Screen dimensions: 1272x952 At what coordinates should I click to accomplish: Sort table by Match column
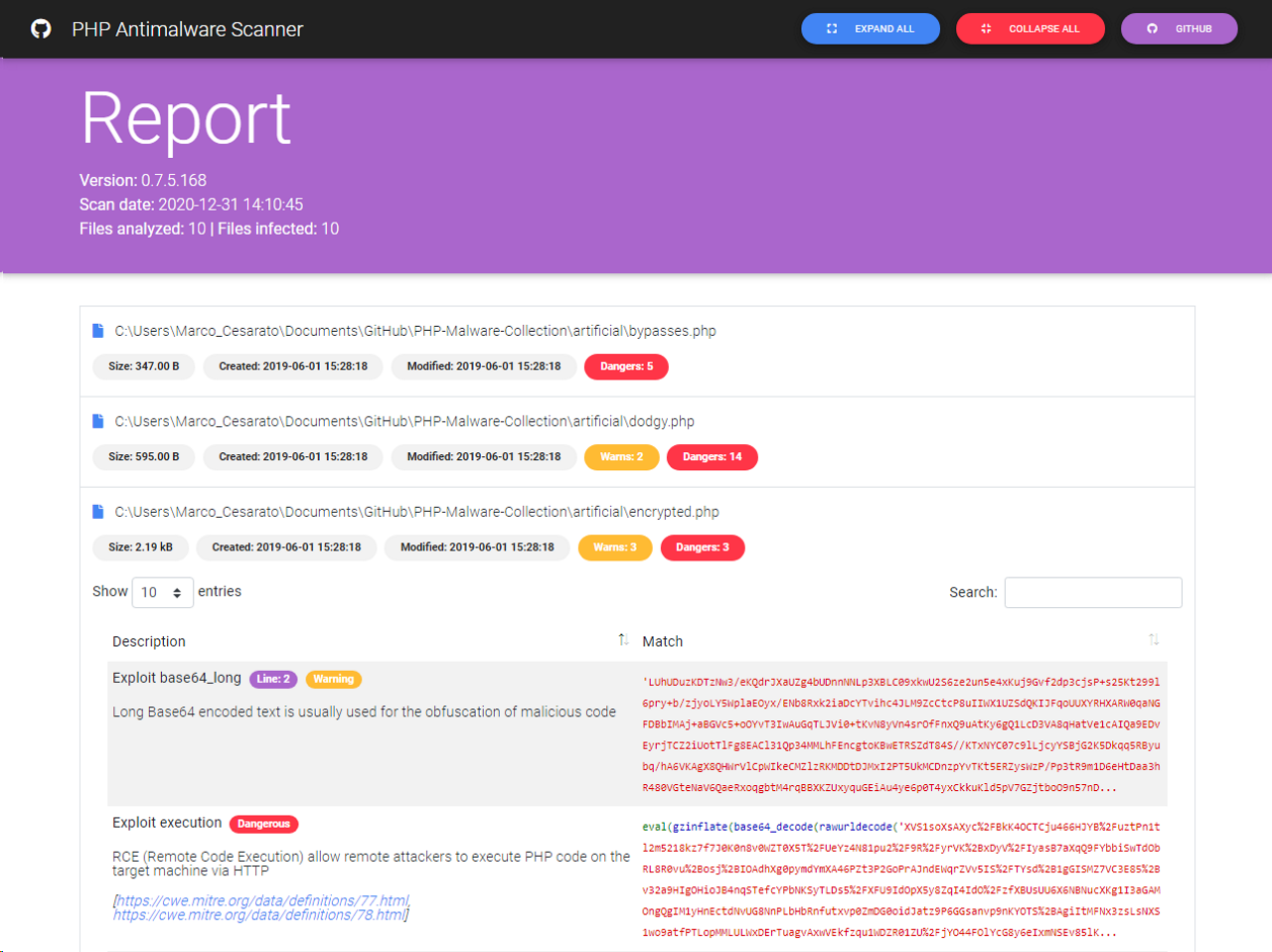[902, 641]
